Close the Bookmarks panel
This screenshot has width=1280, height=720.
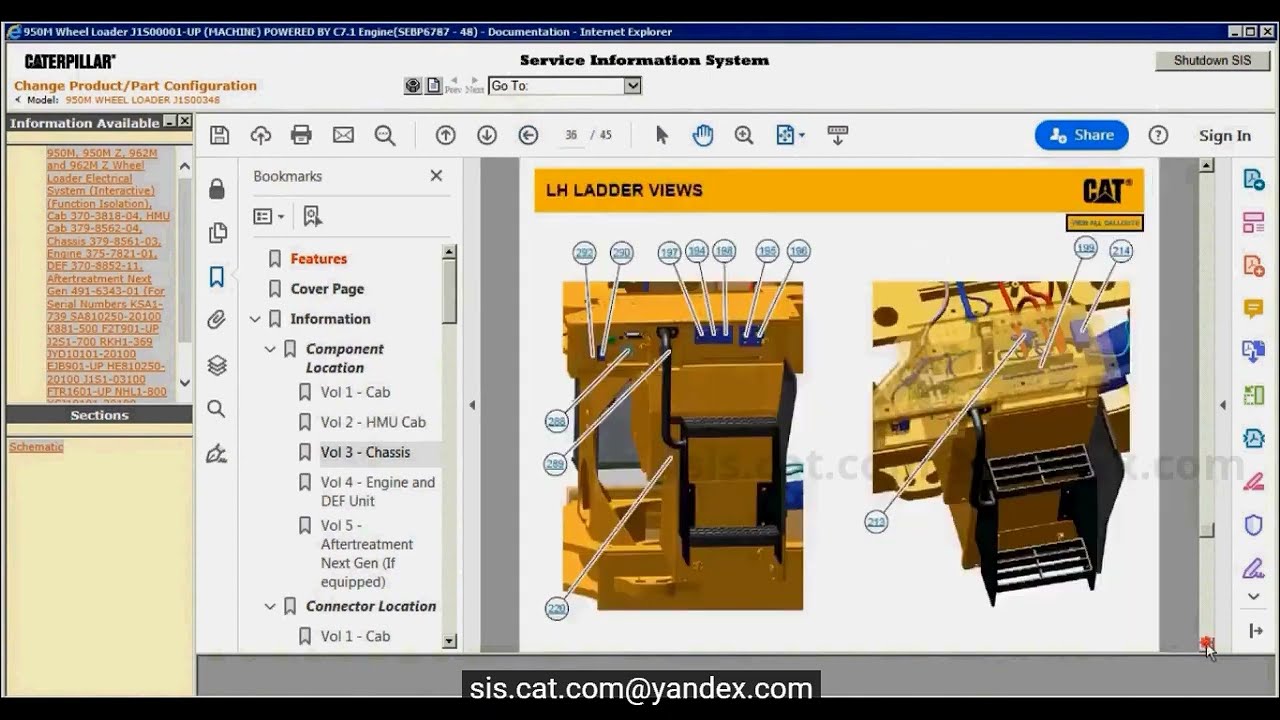point(436,176)
